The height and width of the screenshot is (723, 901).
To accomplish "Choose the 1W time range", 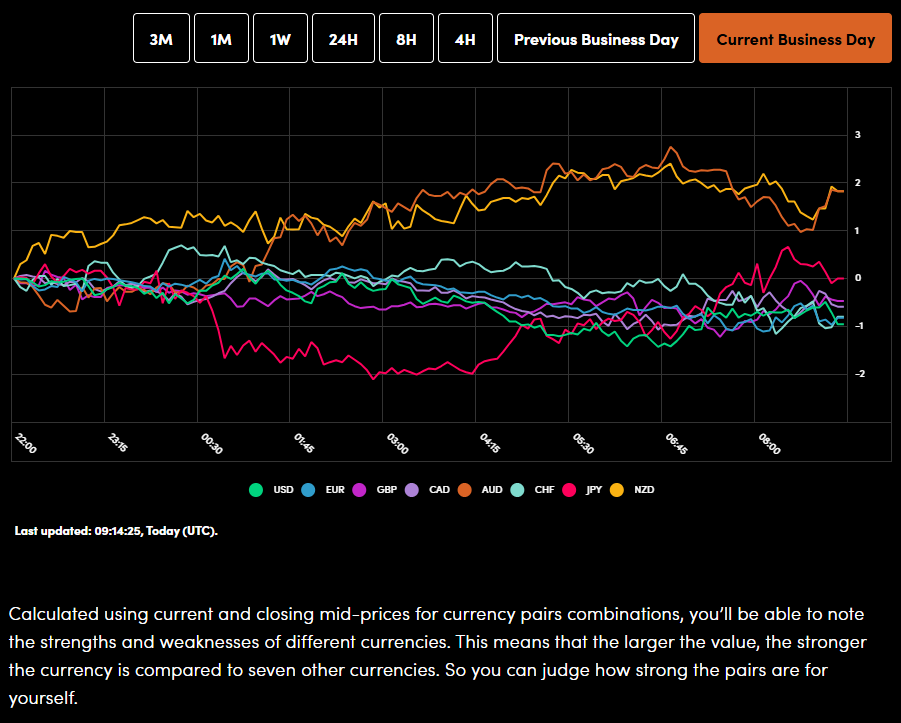I will point(280,39).
